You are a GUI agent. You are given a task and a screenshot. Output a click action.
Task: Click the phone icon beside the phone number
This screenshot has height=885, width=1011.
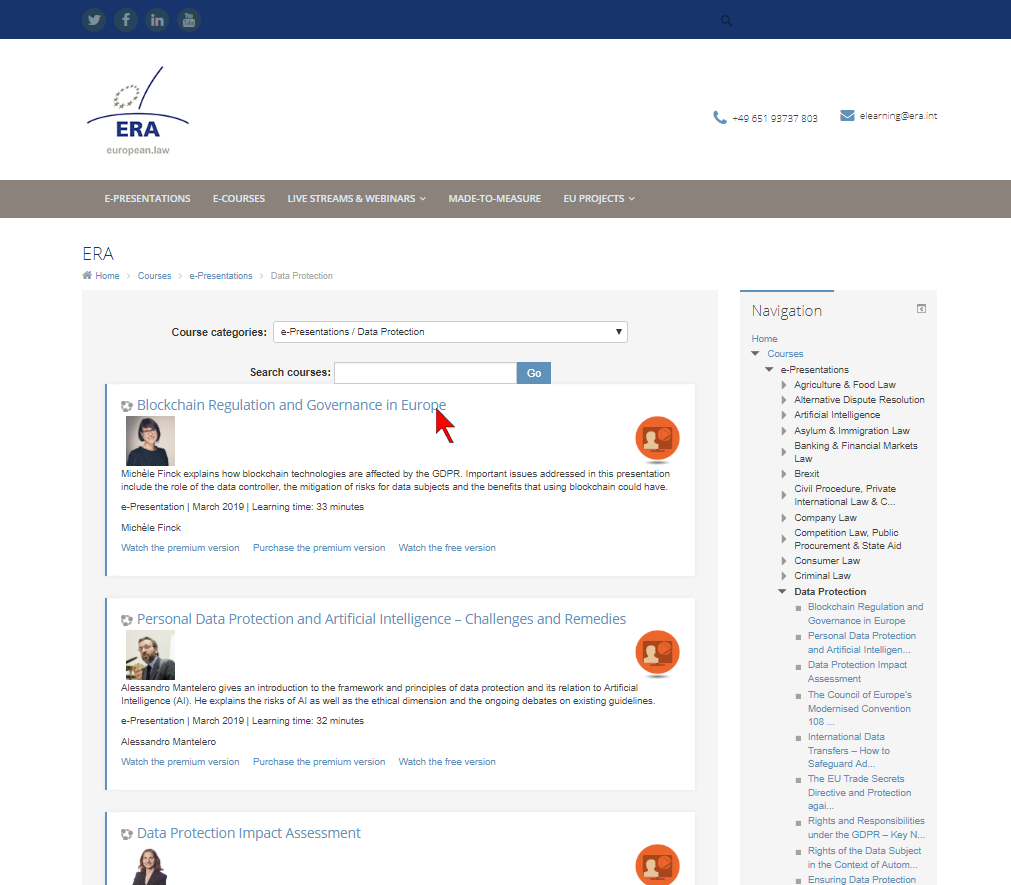pos(720,117)
